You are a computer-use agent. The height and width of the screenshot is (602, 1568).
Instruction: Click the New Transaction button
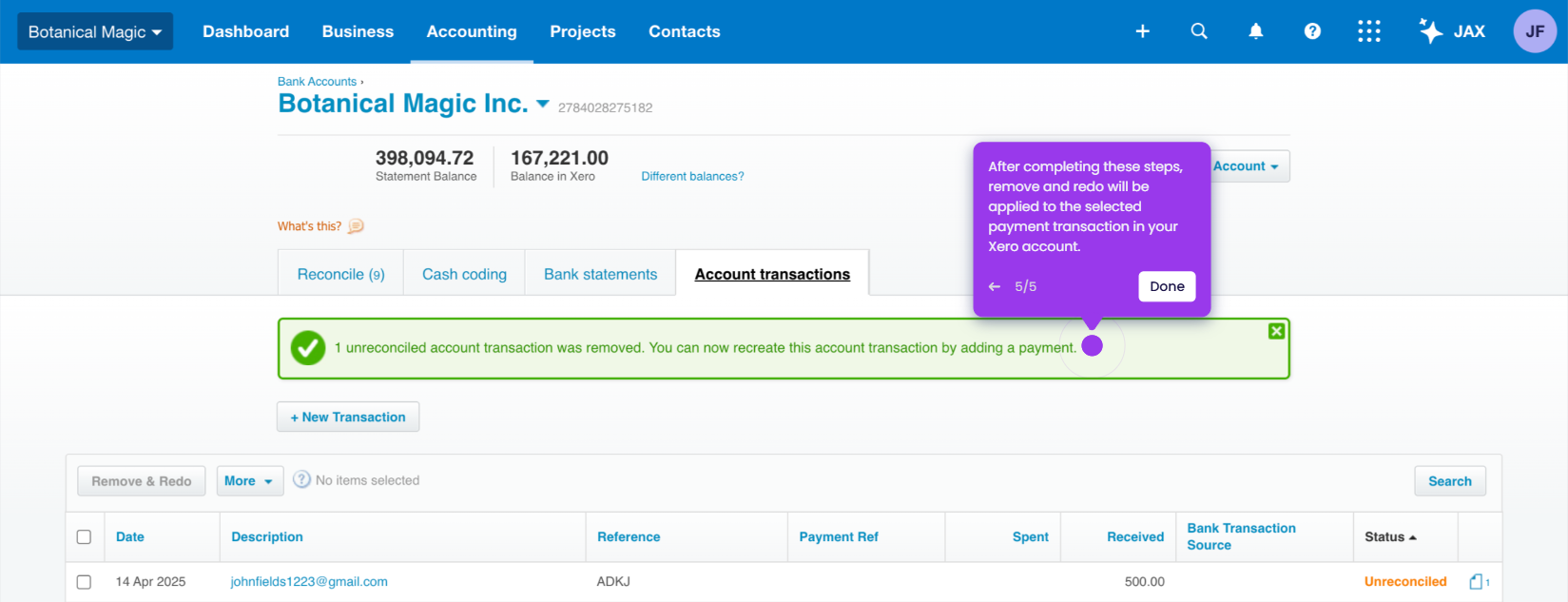(x=348, y=417)
